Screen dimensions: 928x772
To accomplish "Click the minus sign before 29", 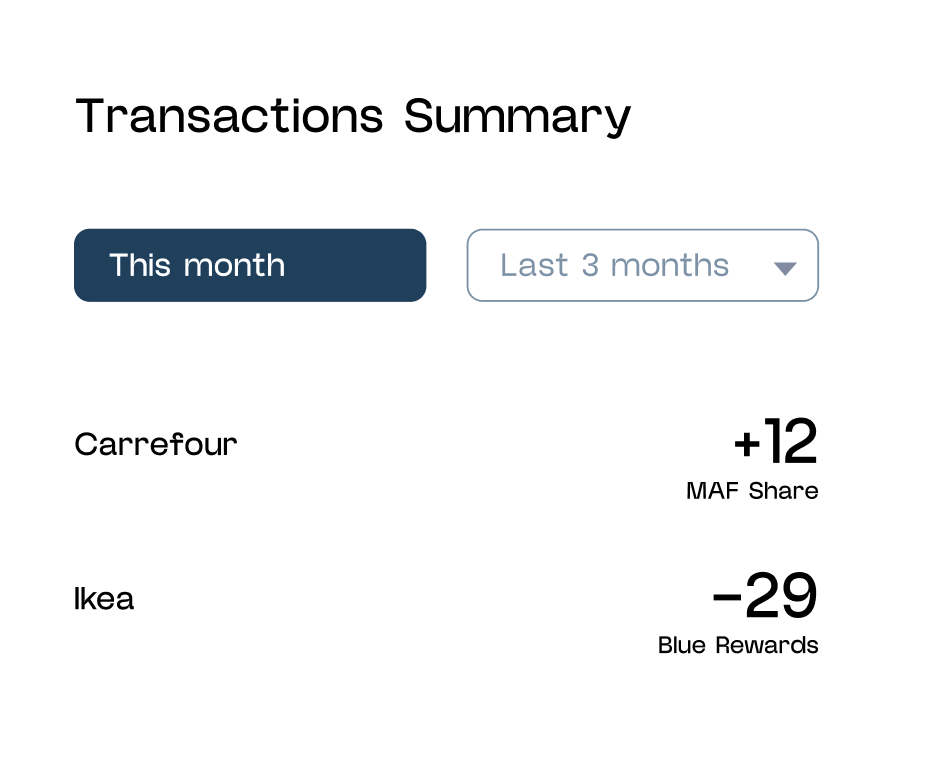I will pyautogui.click(x=727, y=598).
